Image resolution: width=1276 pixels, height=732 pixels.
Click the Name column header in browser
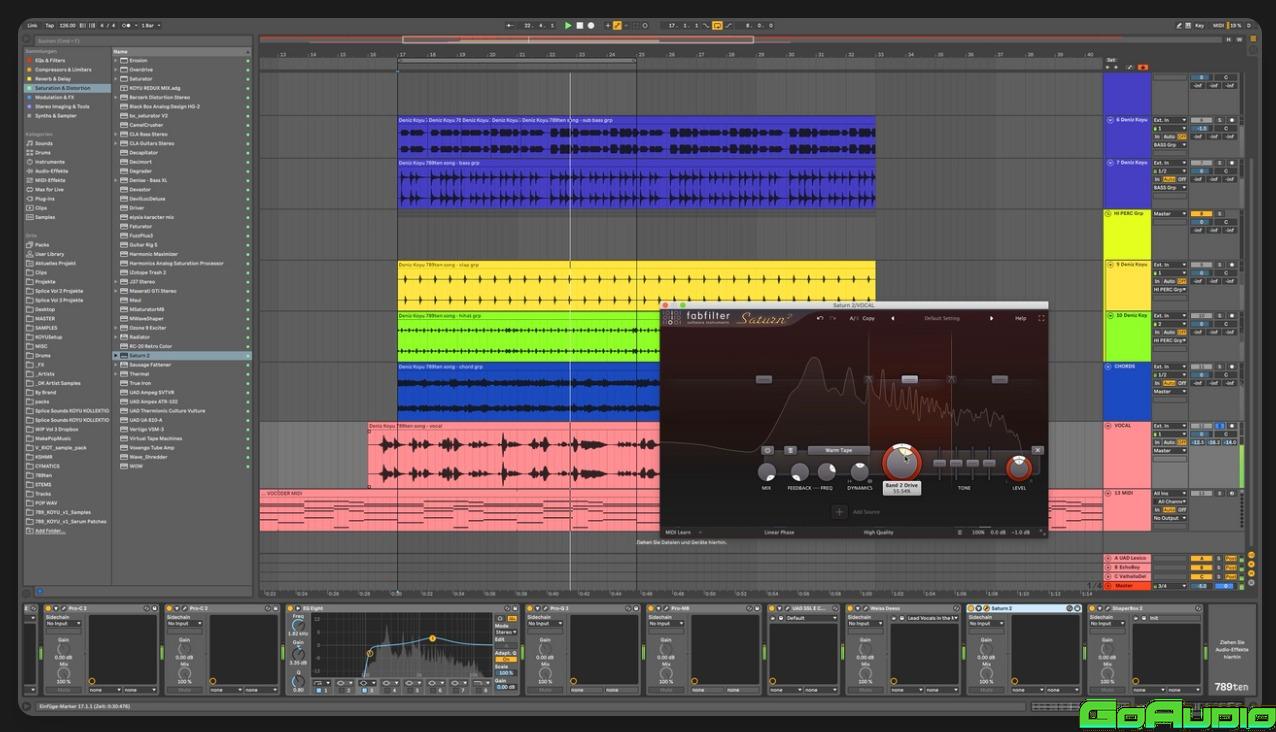tap(181, 51)
